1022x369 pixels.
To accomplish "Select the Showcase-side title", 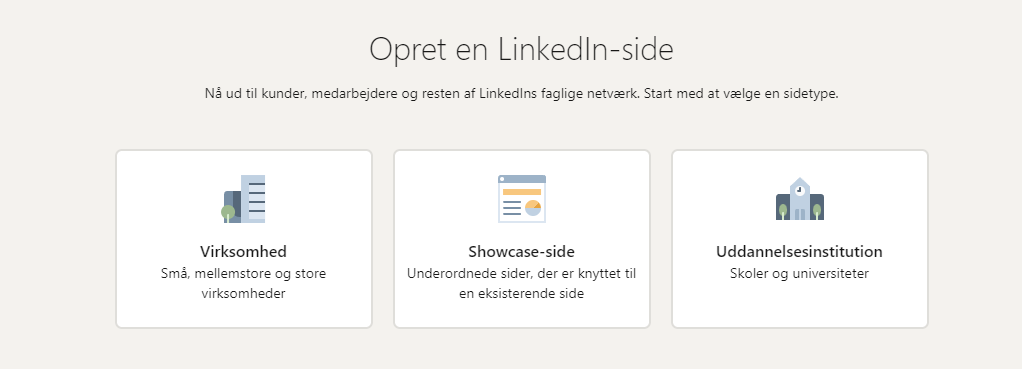I will (521, 252).
